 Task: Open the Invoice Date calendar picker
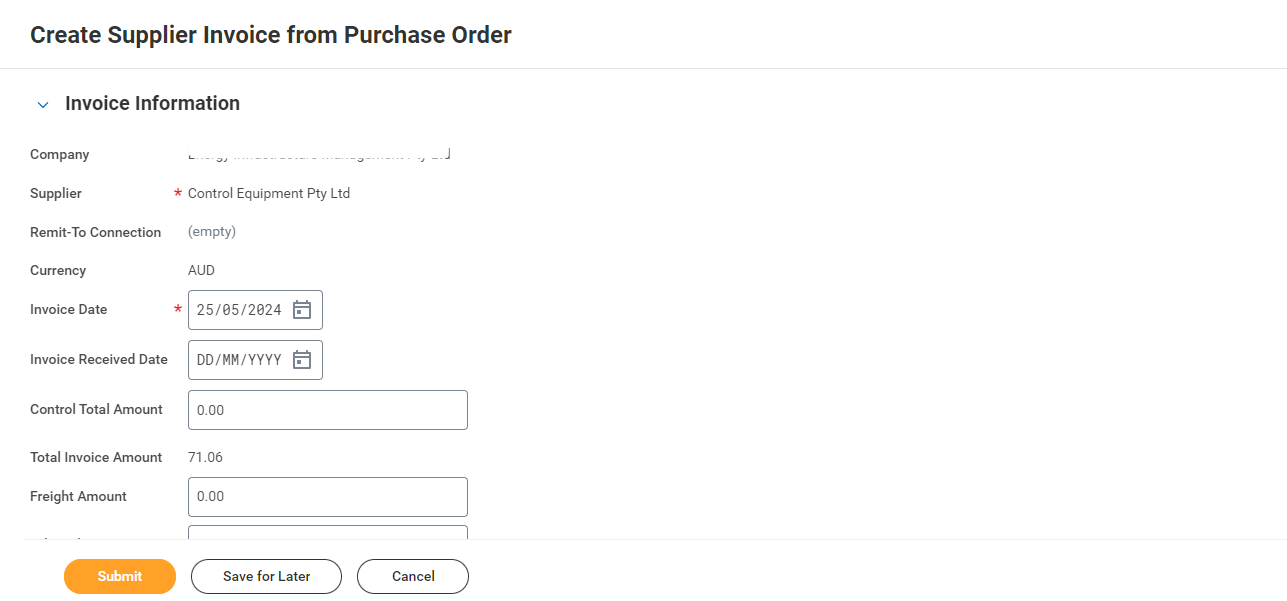302,310
